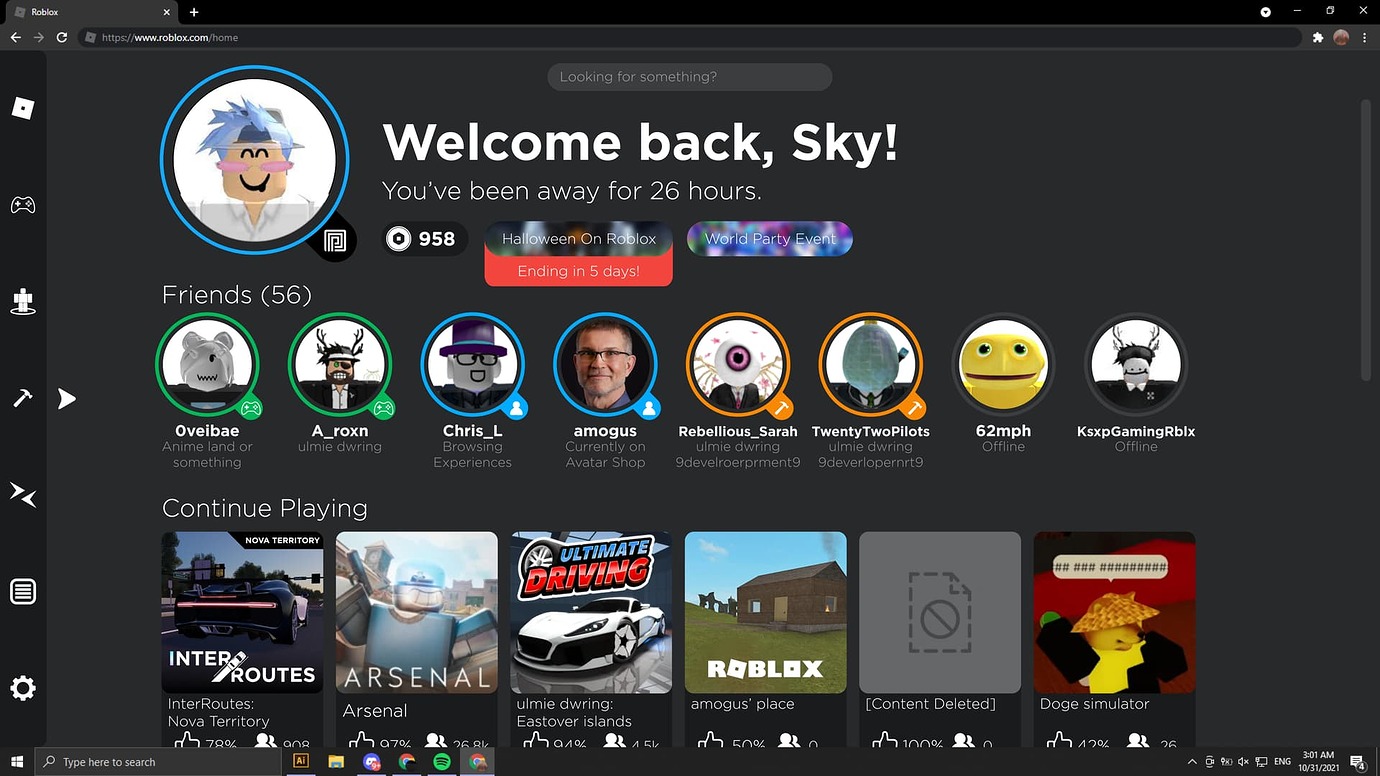1380x776 pixels.
Task: Open Trade using the crossed arrows icon
Action: click(22, 495)
